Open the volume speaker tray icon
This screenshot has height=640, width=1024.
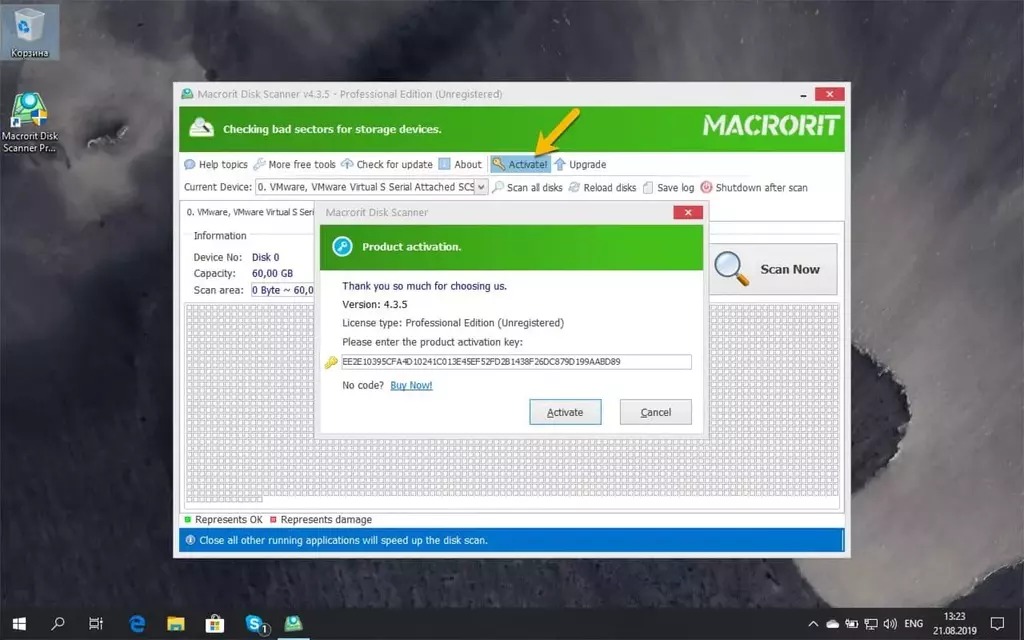tap(889, 624)
